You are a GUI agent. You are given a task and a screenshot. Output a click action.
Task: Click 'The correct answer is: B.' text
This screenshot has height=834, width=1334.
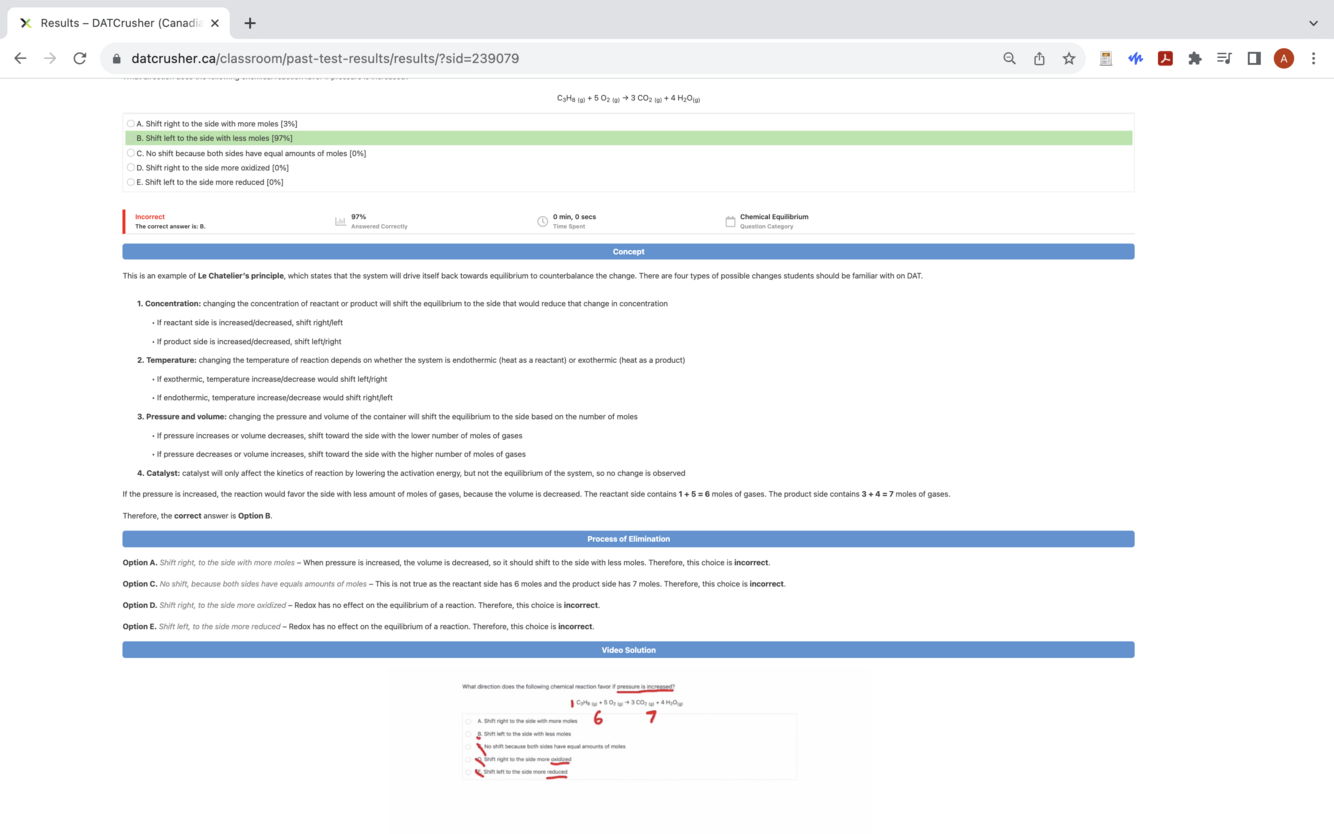[x=170, y=227]
